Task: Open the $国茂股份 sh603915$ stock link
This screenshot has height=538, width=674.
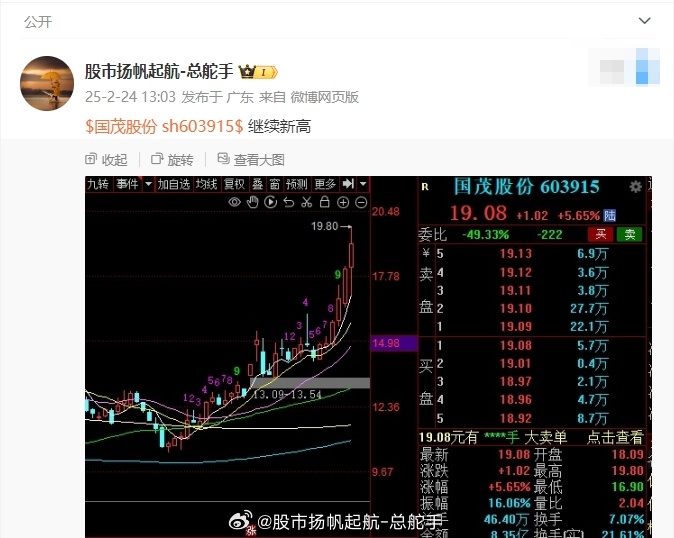Action: pyautogui.click(x=164, y=126)
